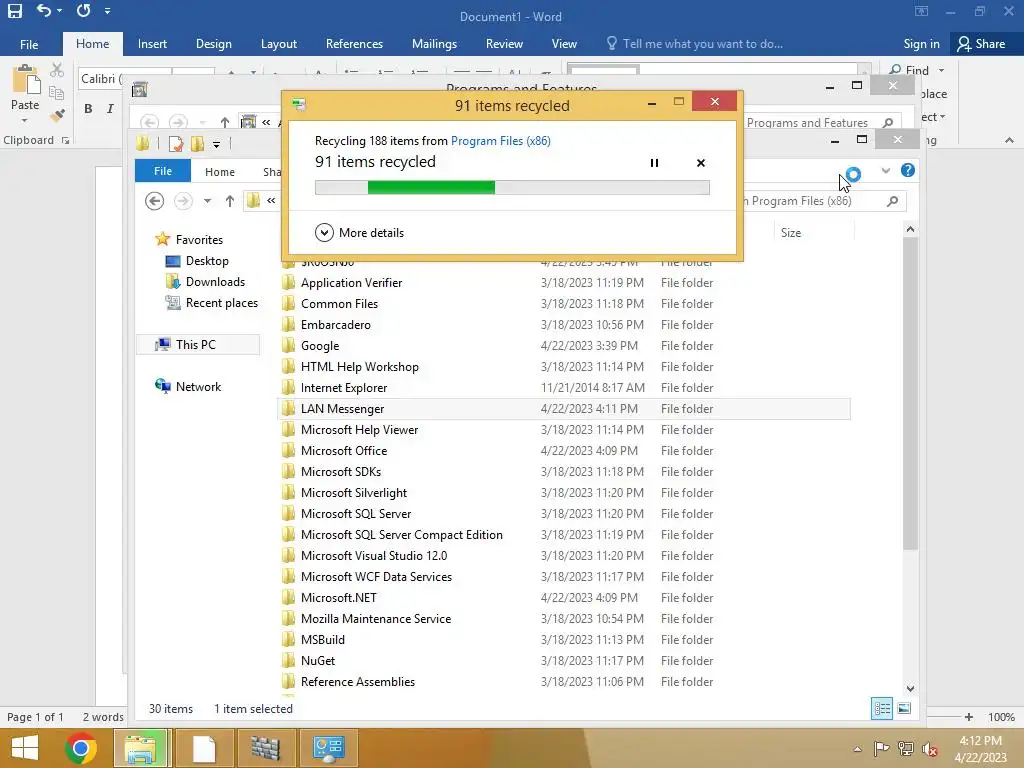Click Format Painter brush icon in Word
The height and width of the screenshot is (768, 1024).
57,116
